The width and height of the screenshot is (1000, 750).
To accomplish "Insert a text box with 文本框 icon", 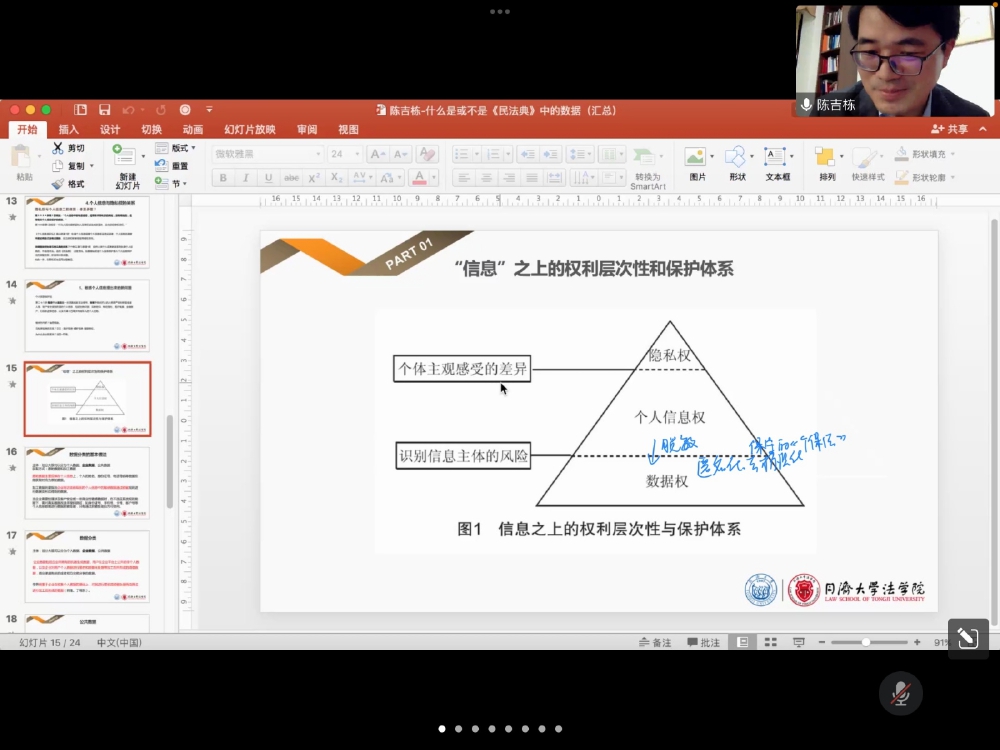I will pyautogui.click(x=775, y=156).
